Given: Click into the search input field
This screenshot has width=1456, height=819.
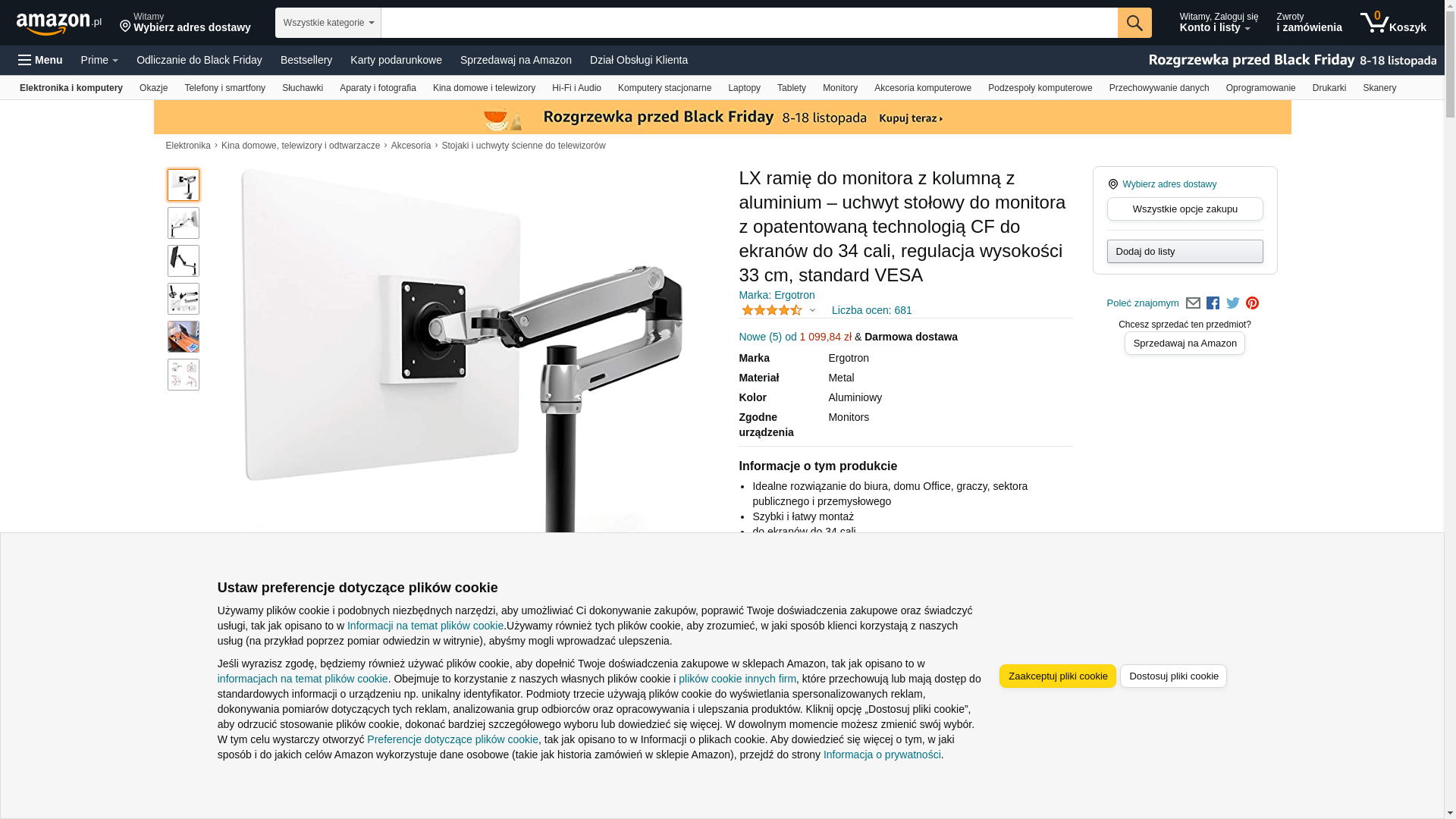Looking at the screenshot, I should [749, 23].
